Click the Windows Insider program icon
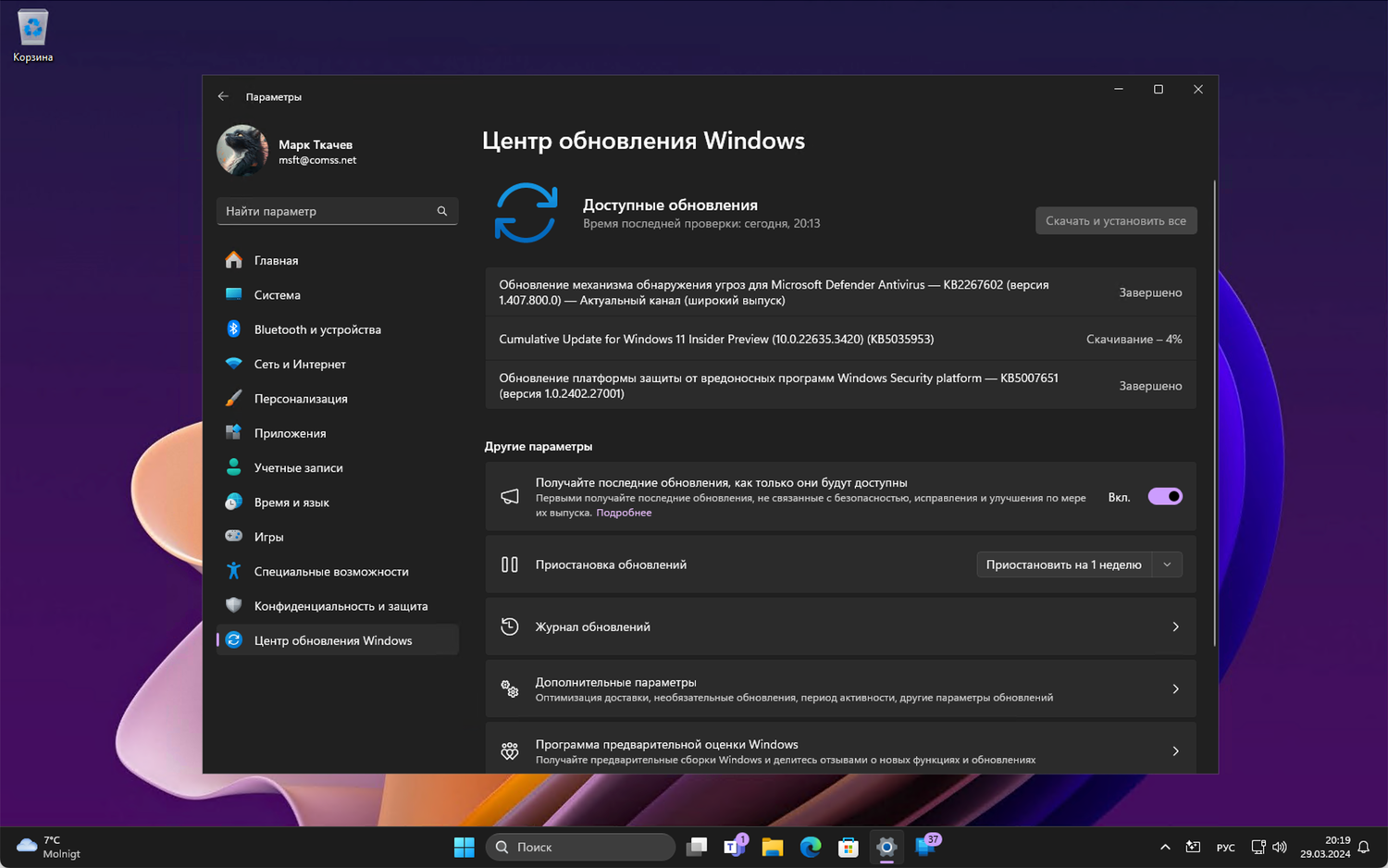Screen dimensions: 1388x868 [510, 750]
